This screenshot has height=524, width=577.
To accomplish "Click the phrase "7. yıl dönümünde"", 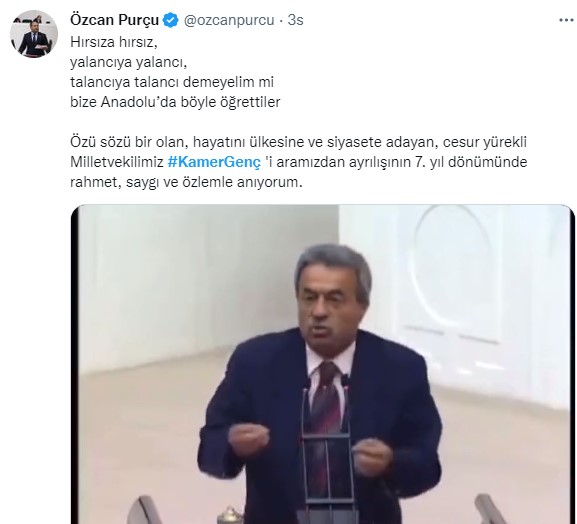I will [x=471, y=162].
